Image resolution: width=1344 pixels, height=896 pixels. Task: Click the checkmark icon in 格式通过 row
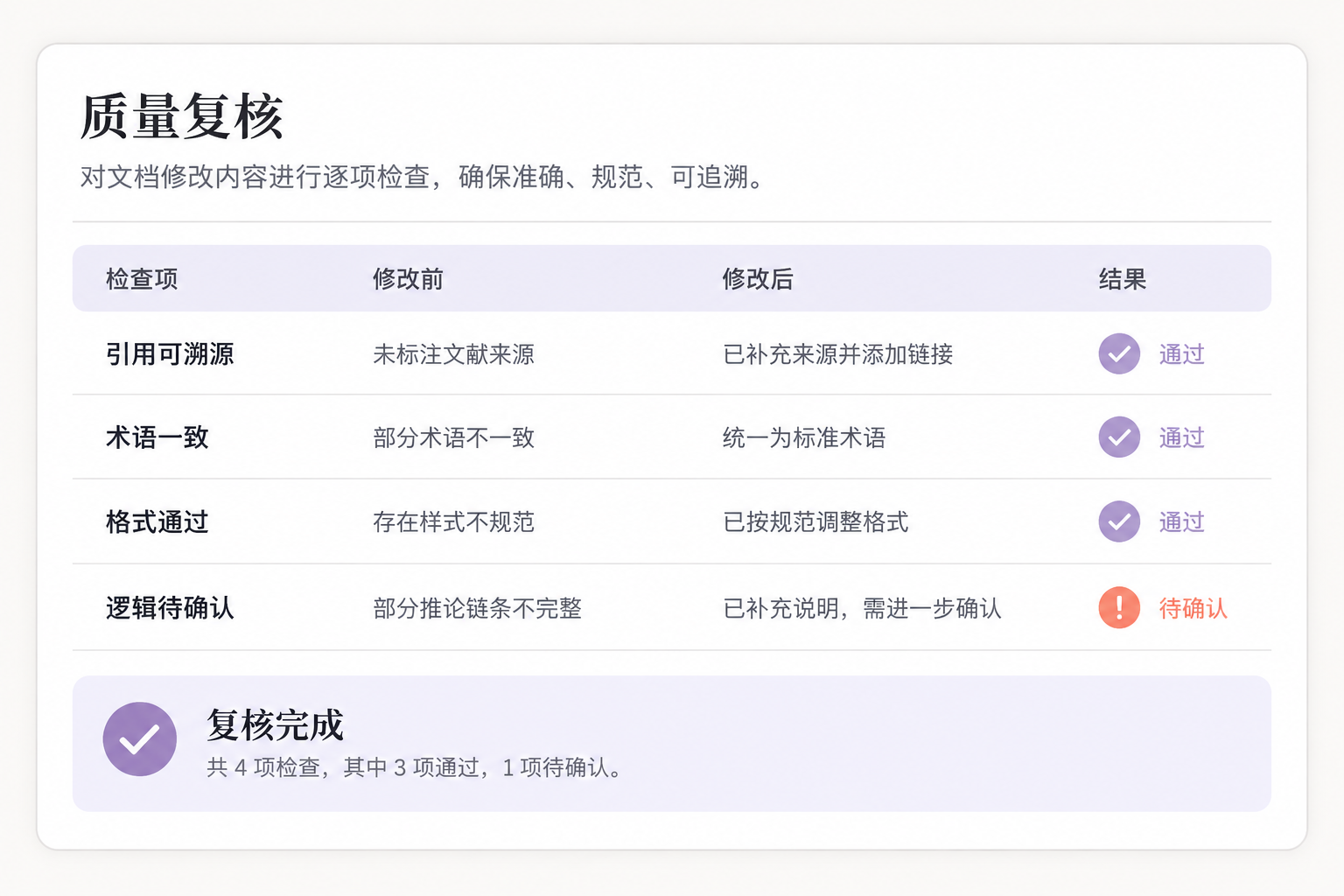tap(1119, 521)
